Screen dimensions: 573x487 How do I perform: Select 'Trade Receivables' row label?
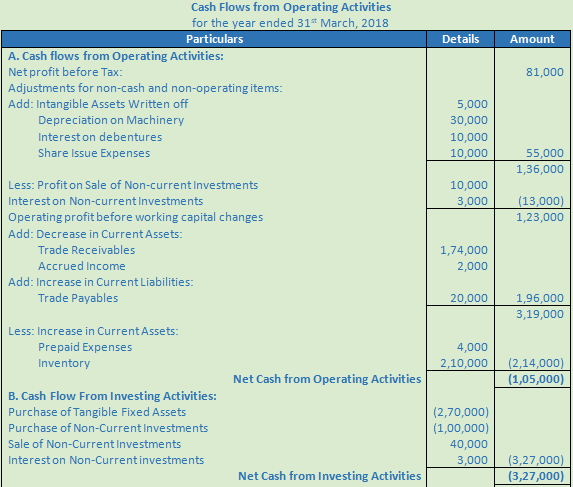tap(87, 250)
